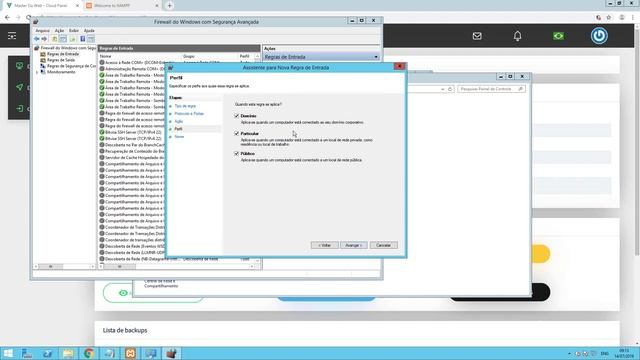Click the green eye icon button in Cloud Panel

[x=122, y=293]
